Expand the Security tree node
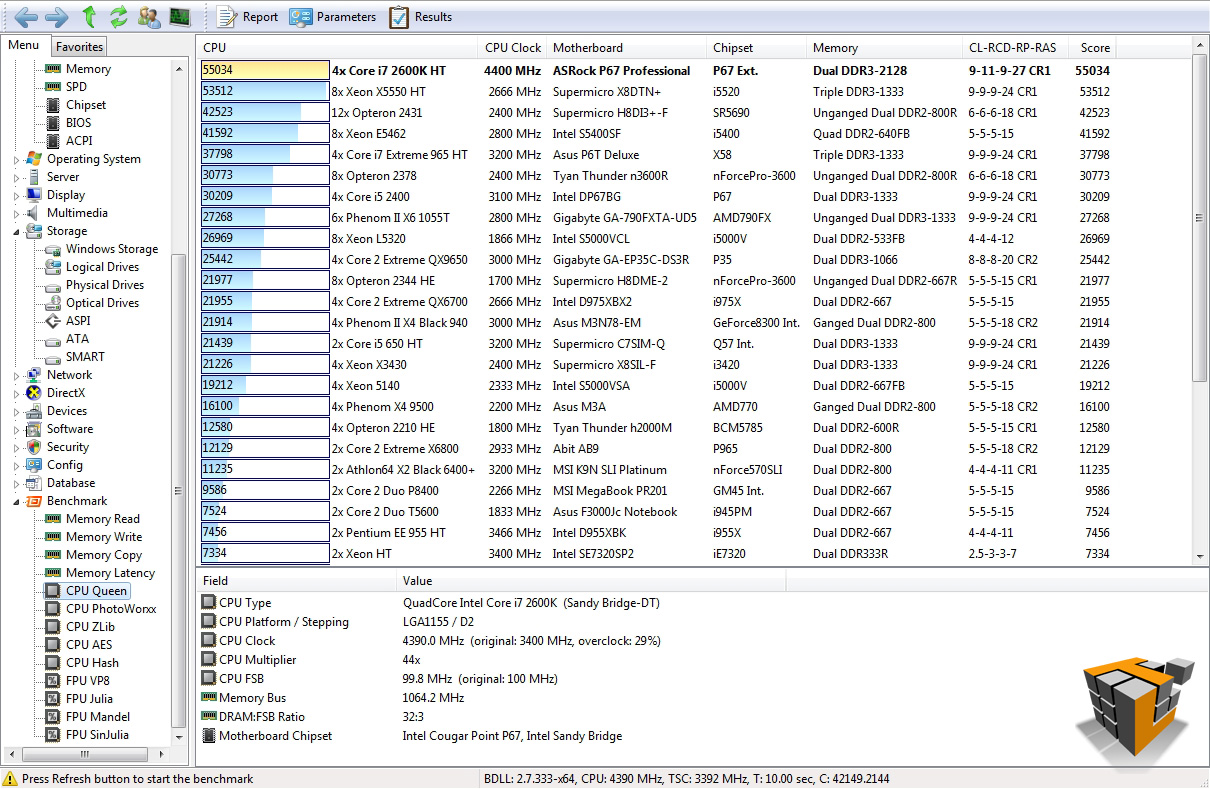The width and height of the screenshot is (1210, 789). pyautogui.click(x=16, y=448)
